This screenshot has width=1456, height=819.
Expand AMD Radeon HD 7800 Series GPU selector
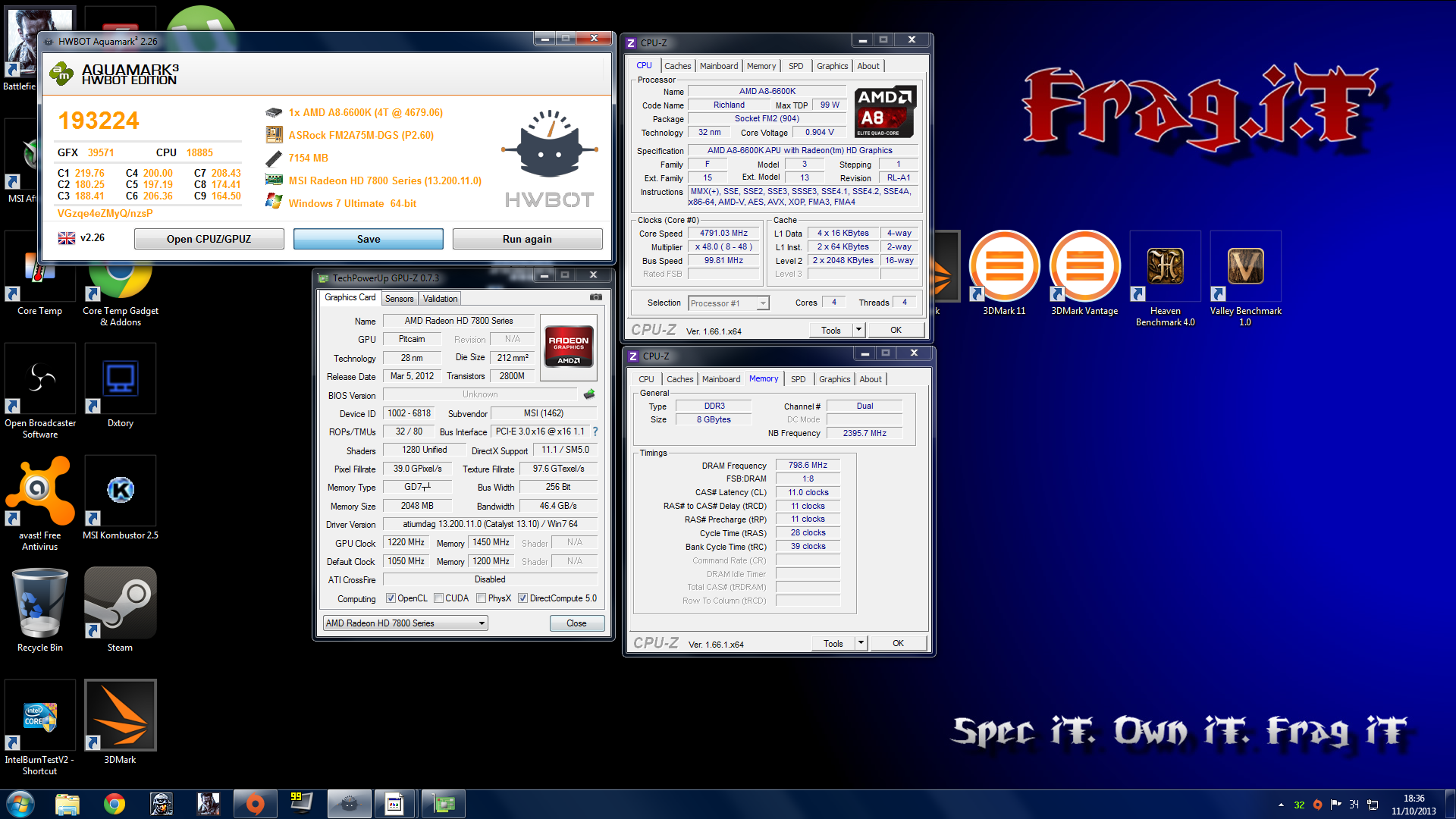[x=406, y=623]
